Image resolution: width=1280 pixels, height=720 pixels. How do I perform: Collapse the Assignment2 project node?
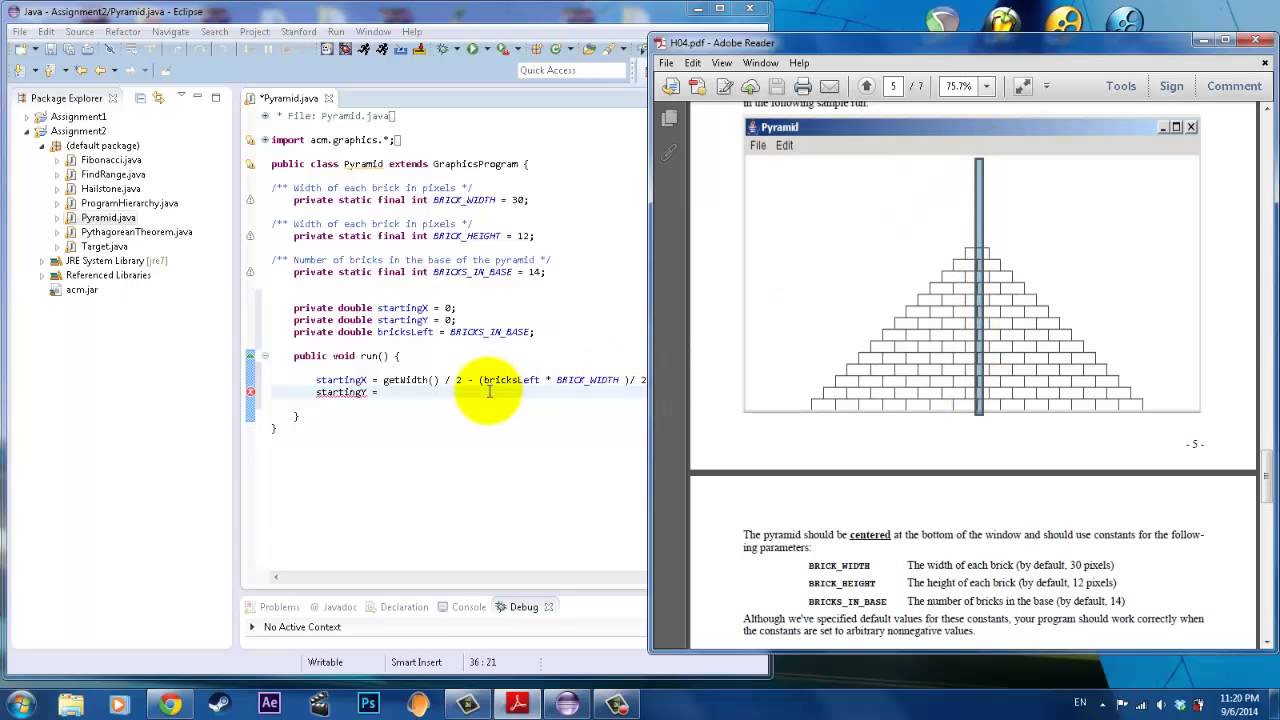click(27, 131)
